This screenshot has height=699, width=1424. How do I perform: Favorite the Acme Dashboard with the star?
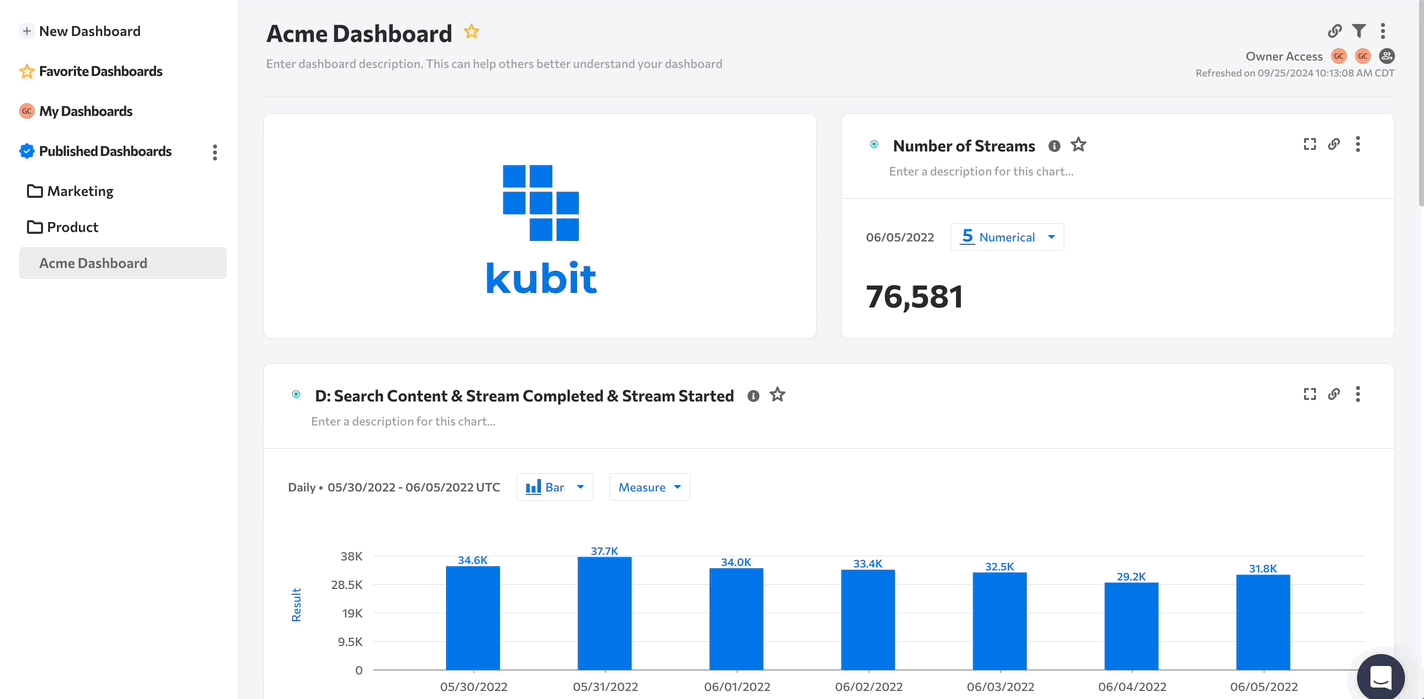tap(472, 32)
